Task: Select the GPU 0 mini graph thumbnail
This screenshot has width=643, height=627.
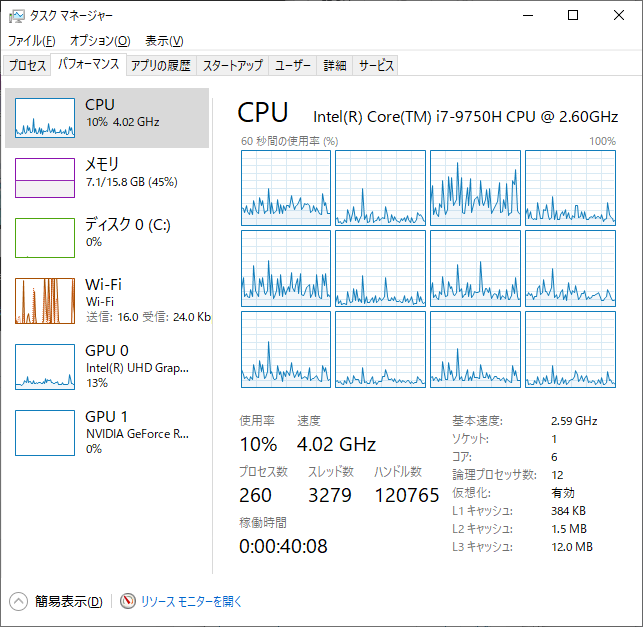Action: (45, 367)
